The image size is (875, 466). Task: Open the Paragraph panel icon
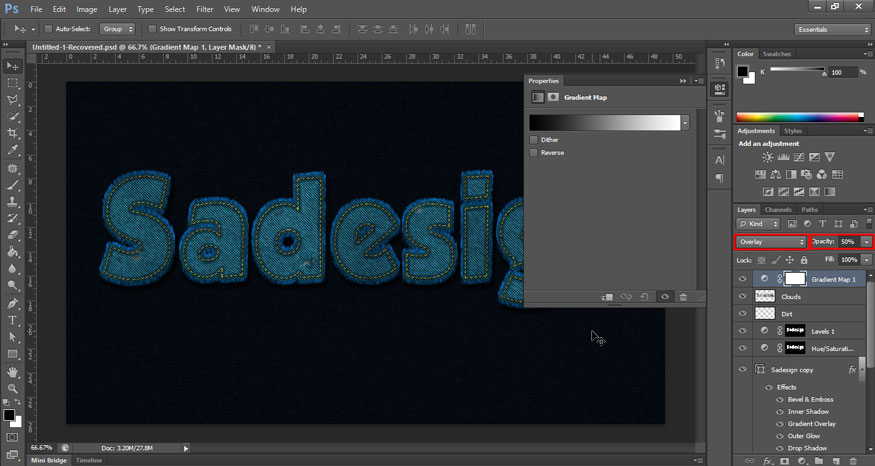[720, 178]
